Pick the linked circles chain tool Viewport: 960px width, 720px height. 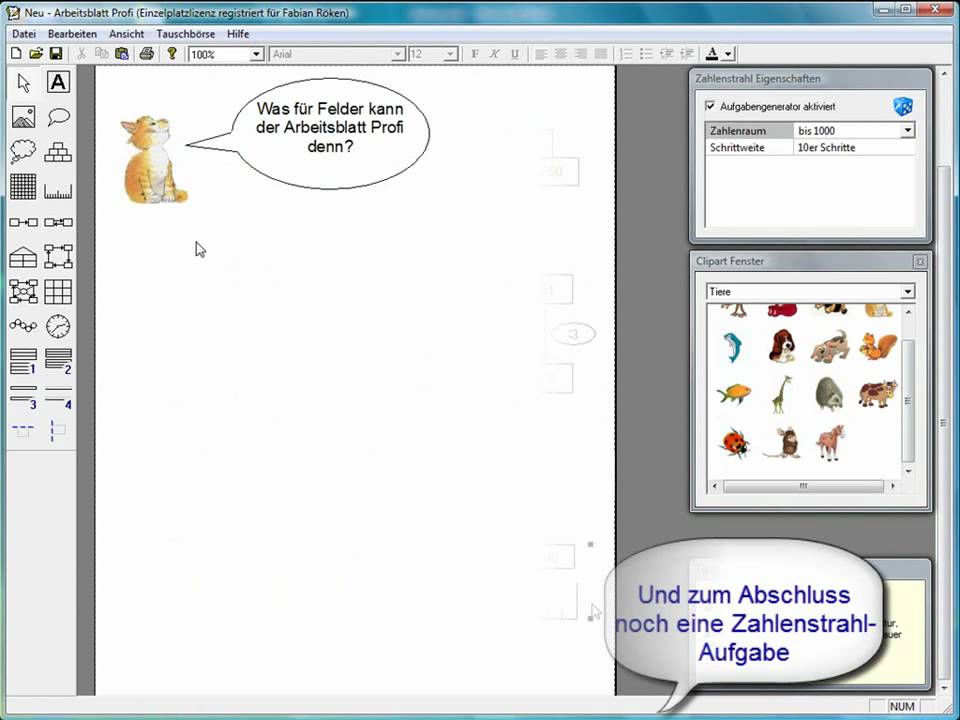click(x=23, y=326)
